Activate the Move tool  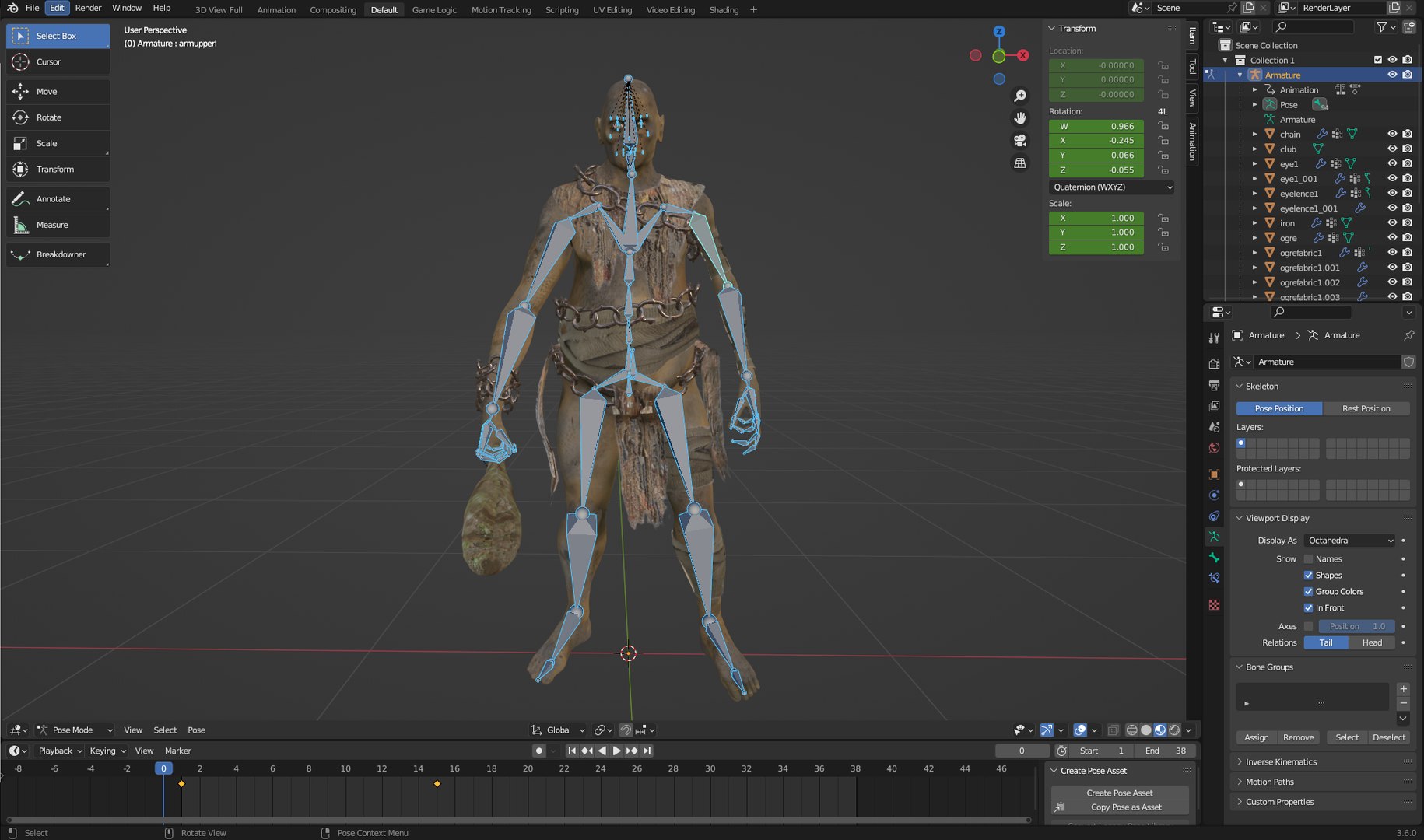[x=58, y=91]
